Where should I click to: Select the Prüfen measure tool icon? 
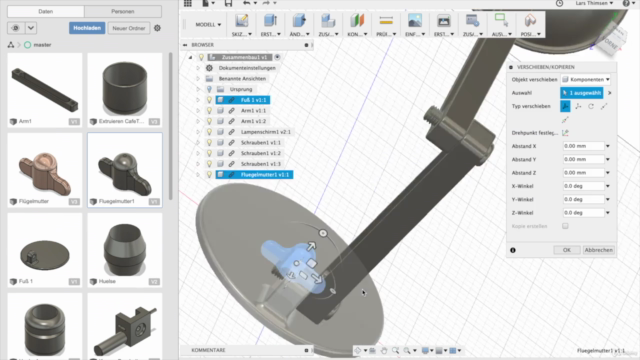click(386, 20)
